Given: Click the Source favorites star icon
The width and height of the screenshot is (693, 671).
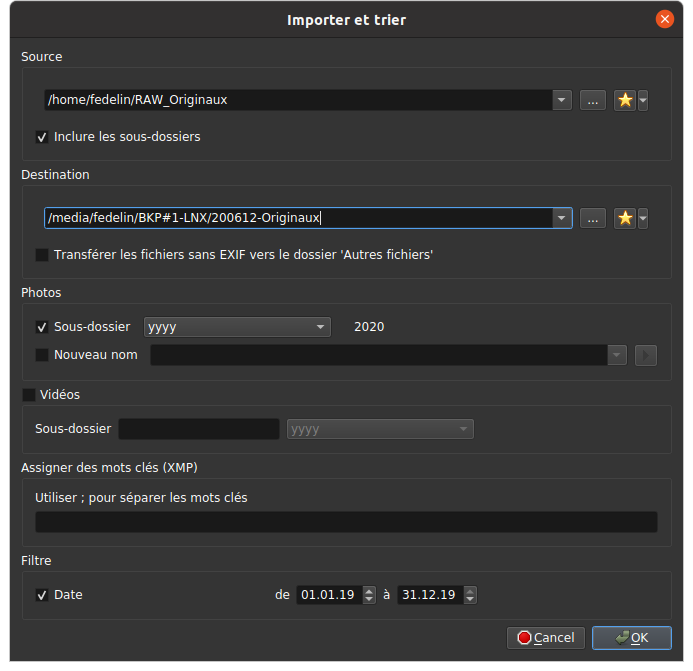Looking at the screenshot, I should click(625, 100).
